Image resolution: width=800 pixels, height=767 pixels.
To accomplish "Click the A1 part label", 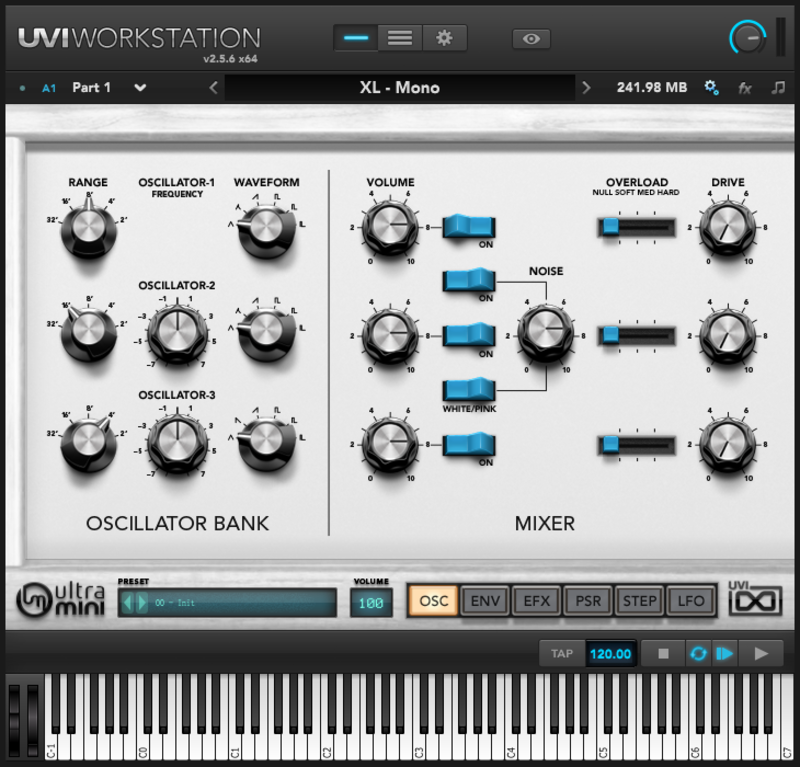I will coord(48,88).
